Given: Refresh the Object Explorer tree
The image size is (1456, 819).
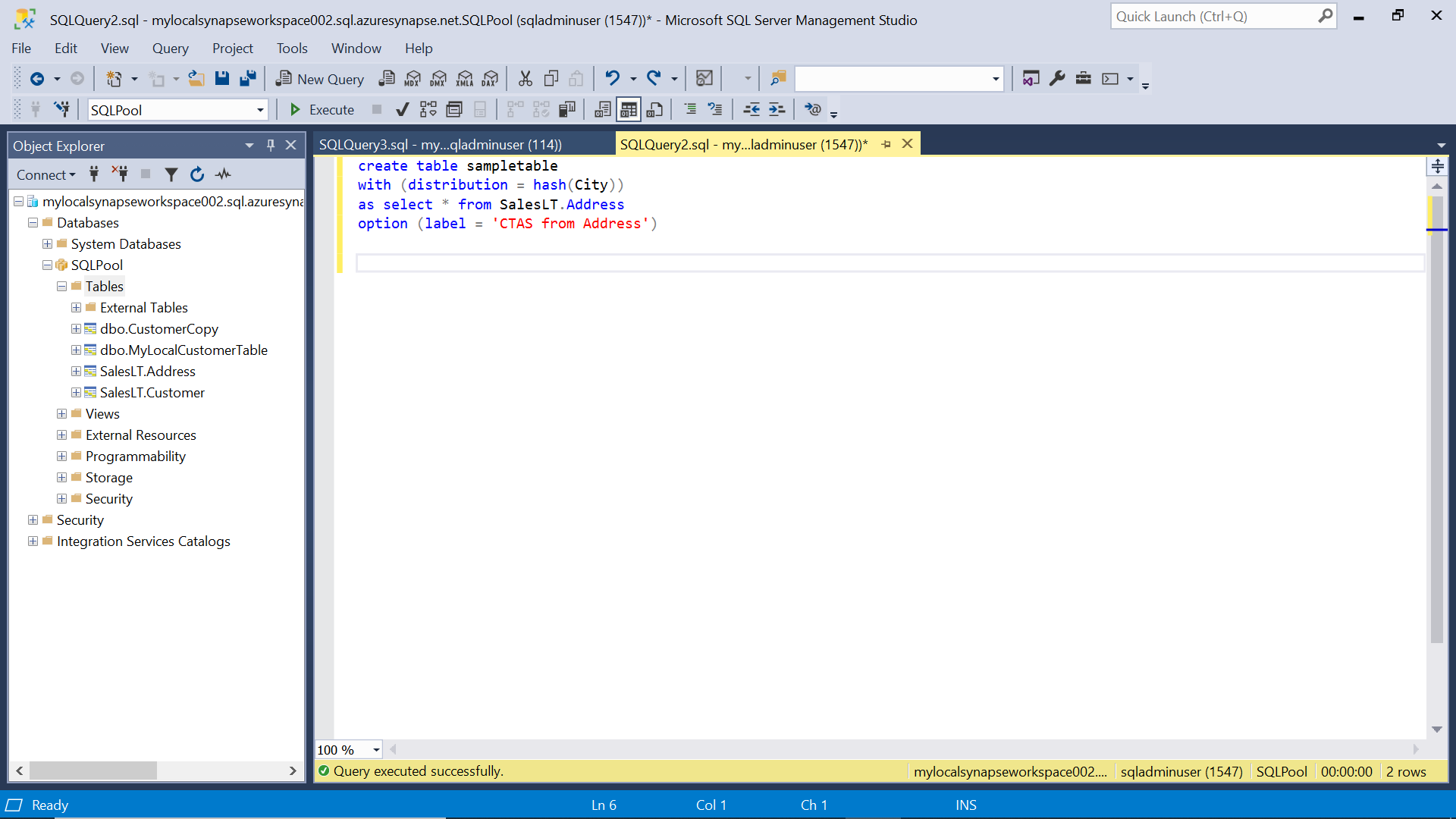Looking at the screenshot, I should click(x=197, y=174).
